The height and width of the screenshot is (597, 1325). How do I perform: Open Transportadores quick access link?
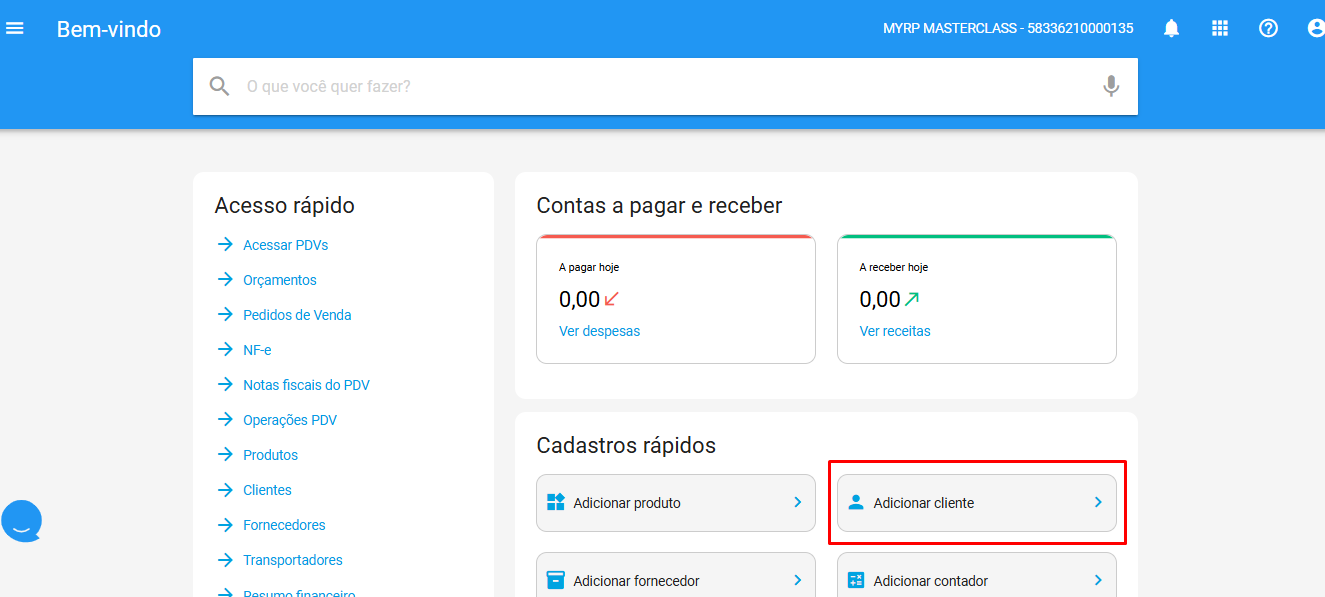pos(292,560)
